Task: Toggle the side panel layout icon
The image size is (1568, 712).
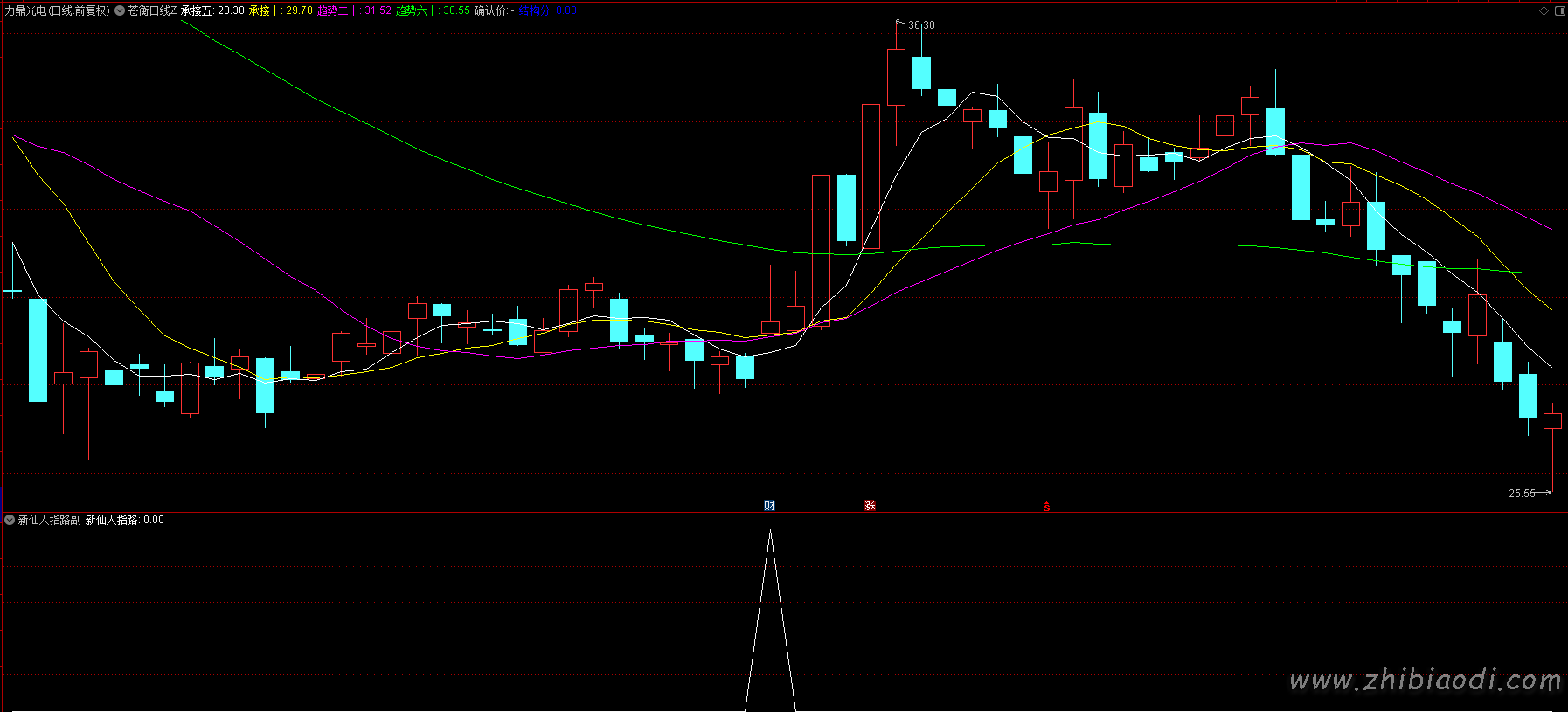Action: pos(1560,10)
